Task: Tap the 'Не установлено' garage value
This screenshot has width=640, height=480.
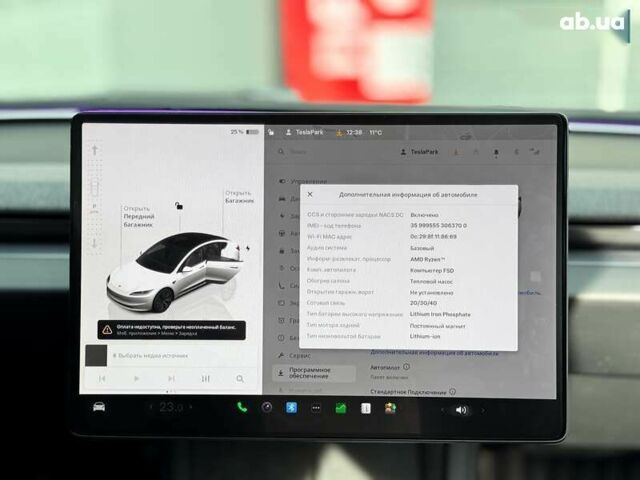Action: 431,292
